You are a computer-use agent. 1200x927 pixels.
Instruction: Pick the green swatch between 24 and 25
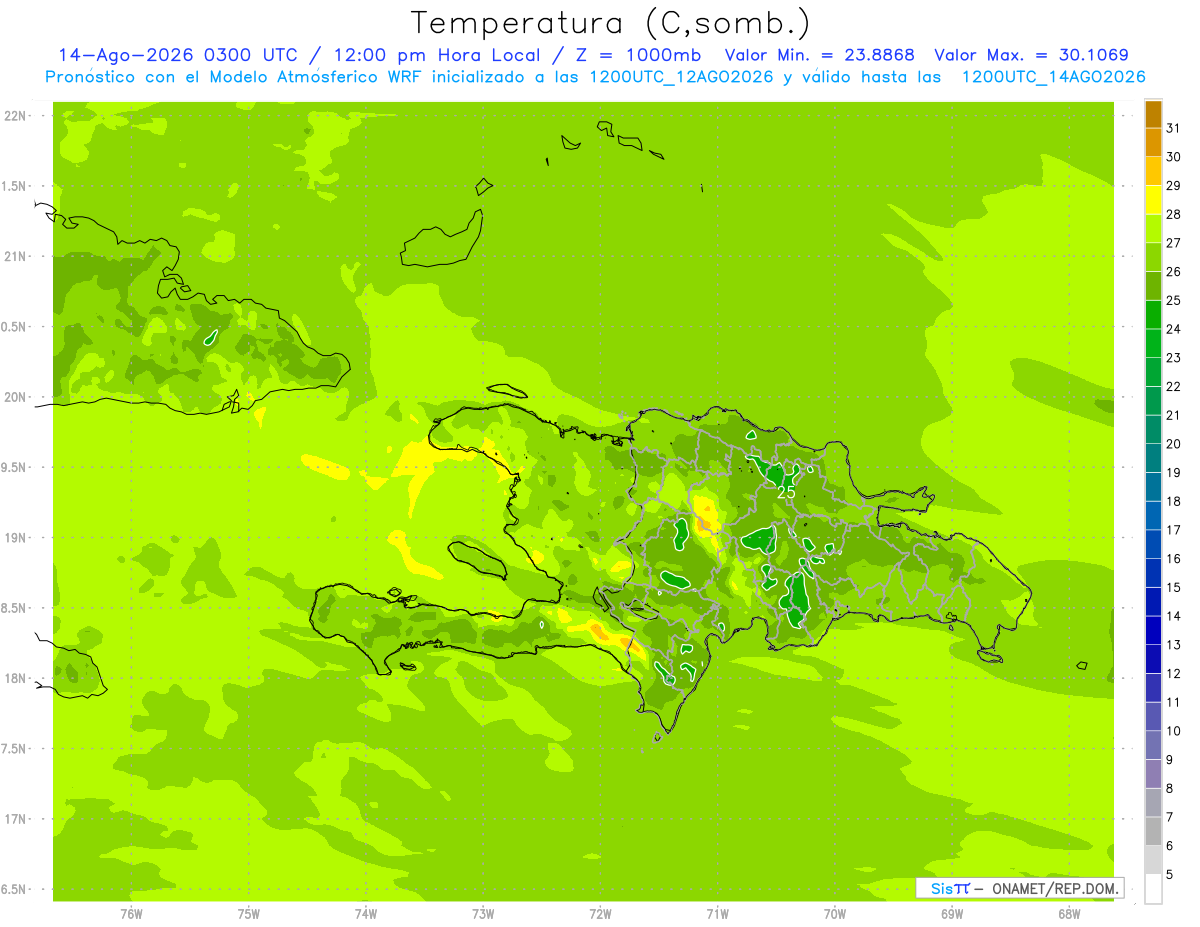[1153, 315]
